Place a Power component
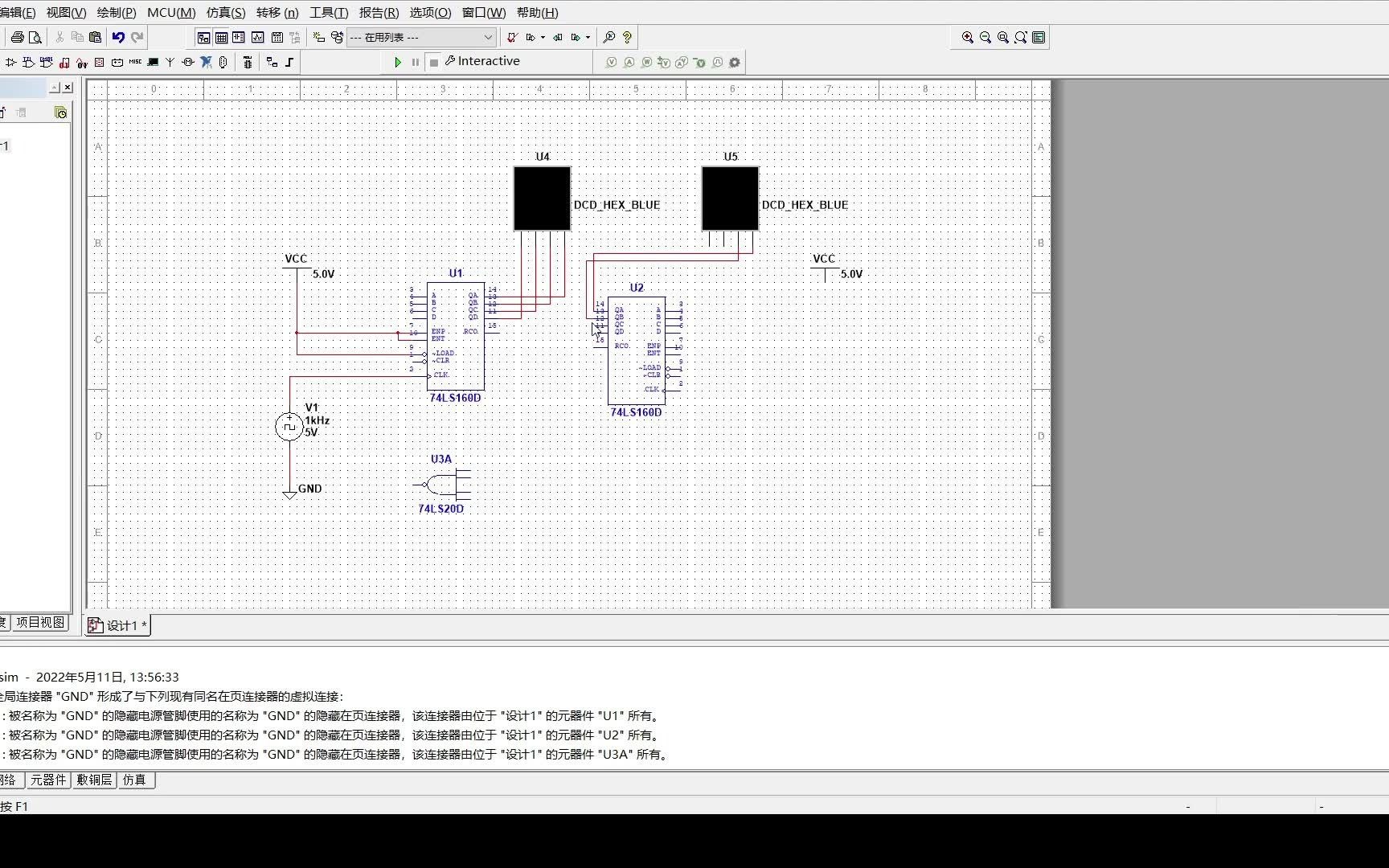The image size is (1389, 868). click(x=117, y=62)
